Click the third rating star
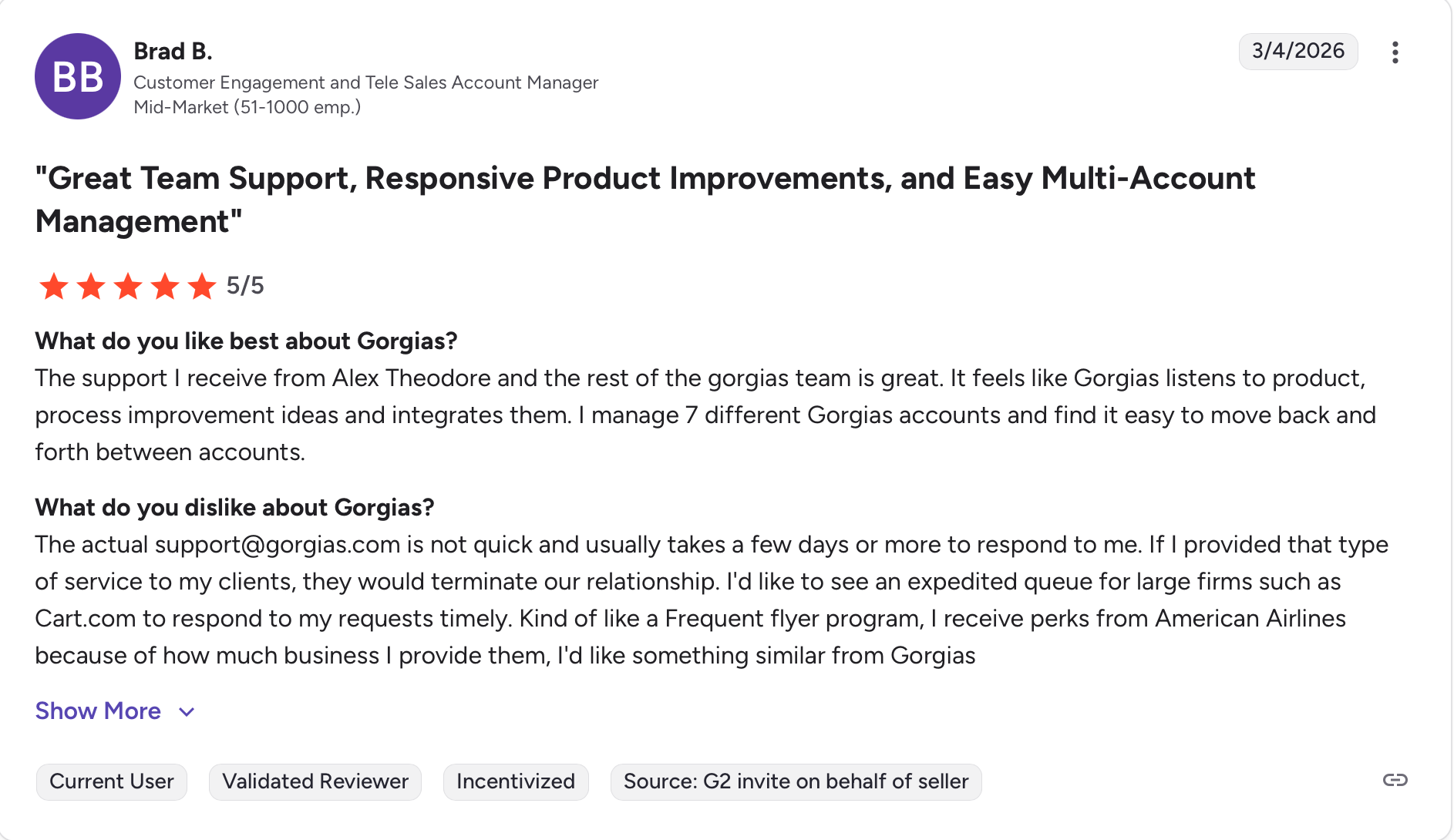Screen dimensions: 1454x840 pos(128,286)
